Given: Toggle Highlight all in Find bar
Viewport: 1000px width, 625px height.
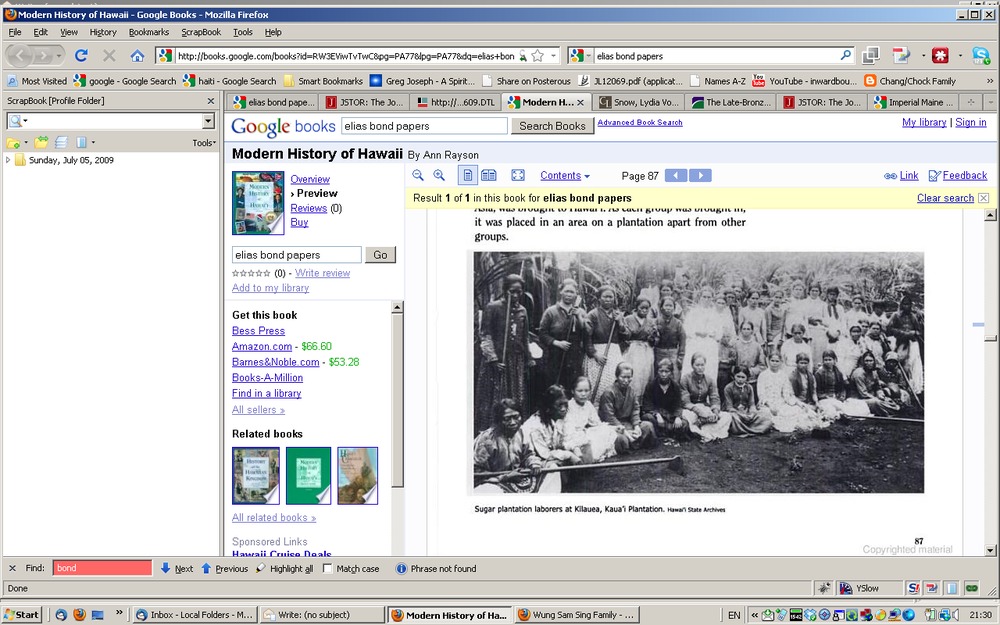Looking at the screenshot, I should [x=284, y=568].
